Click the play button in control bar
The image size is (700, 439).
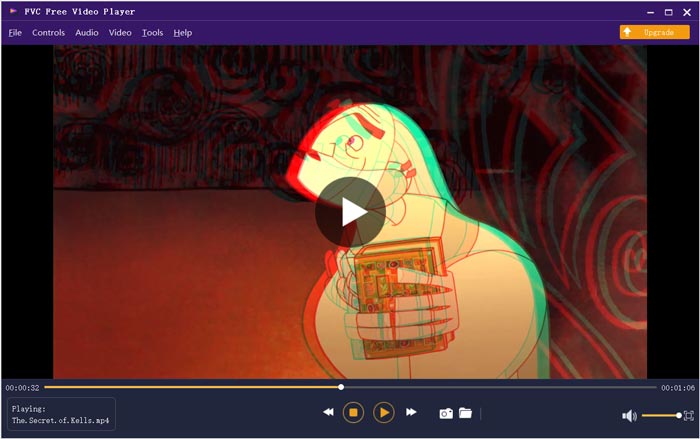[x=383, y=412]
